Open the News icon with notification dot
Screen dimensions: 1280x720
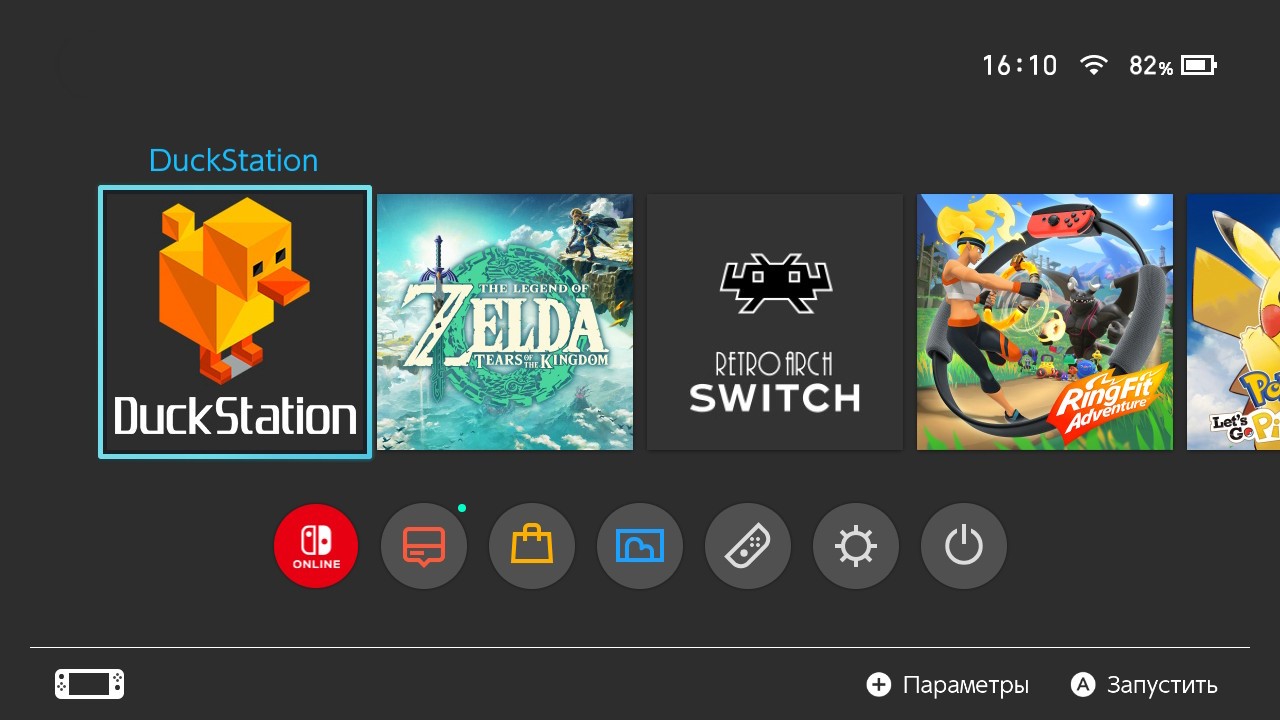(424, 546)
